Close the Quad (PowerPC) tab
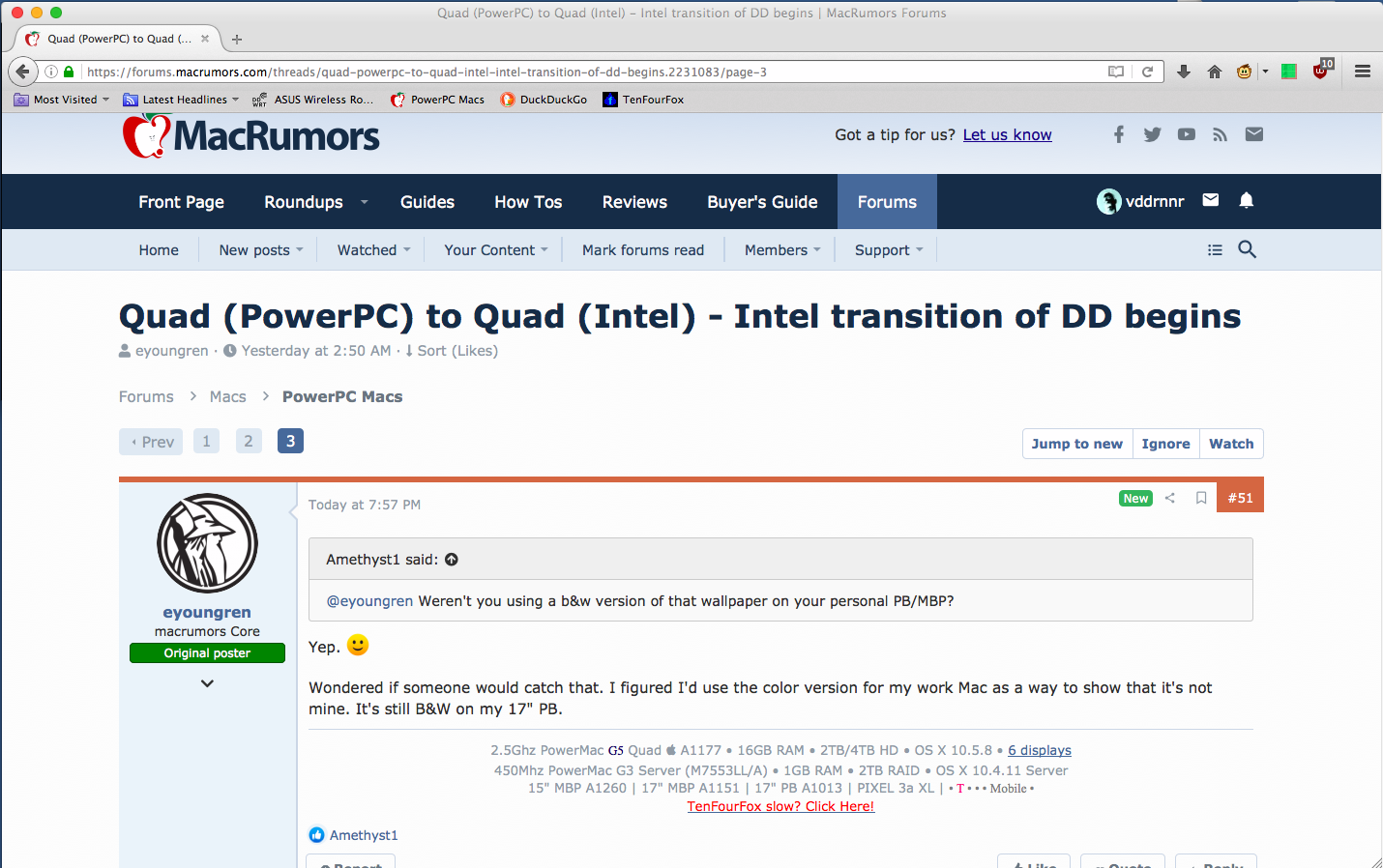This screenshot has height=868, width=1383. pos(205,39)
